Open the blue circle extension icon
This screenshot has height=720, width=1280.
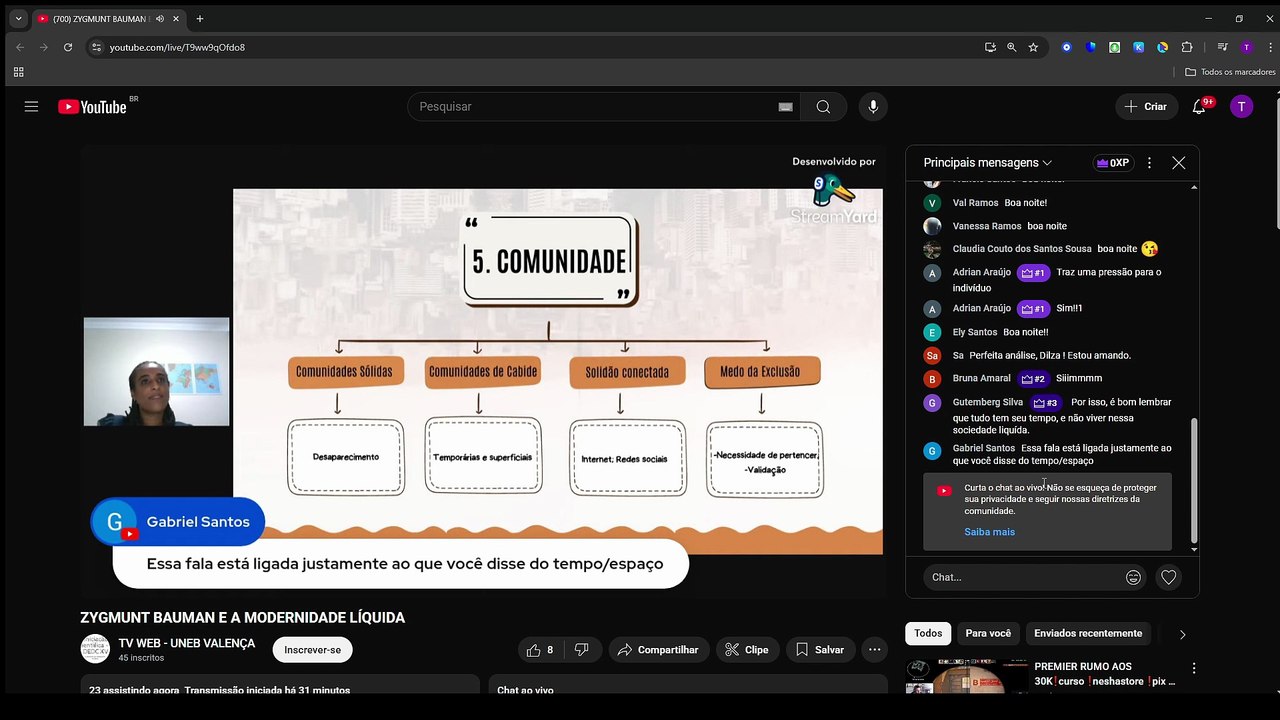[1067, 47]
